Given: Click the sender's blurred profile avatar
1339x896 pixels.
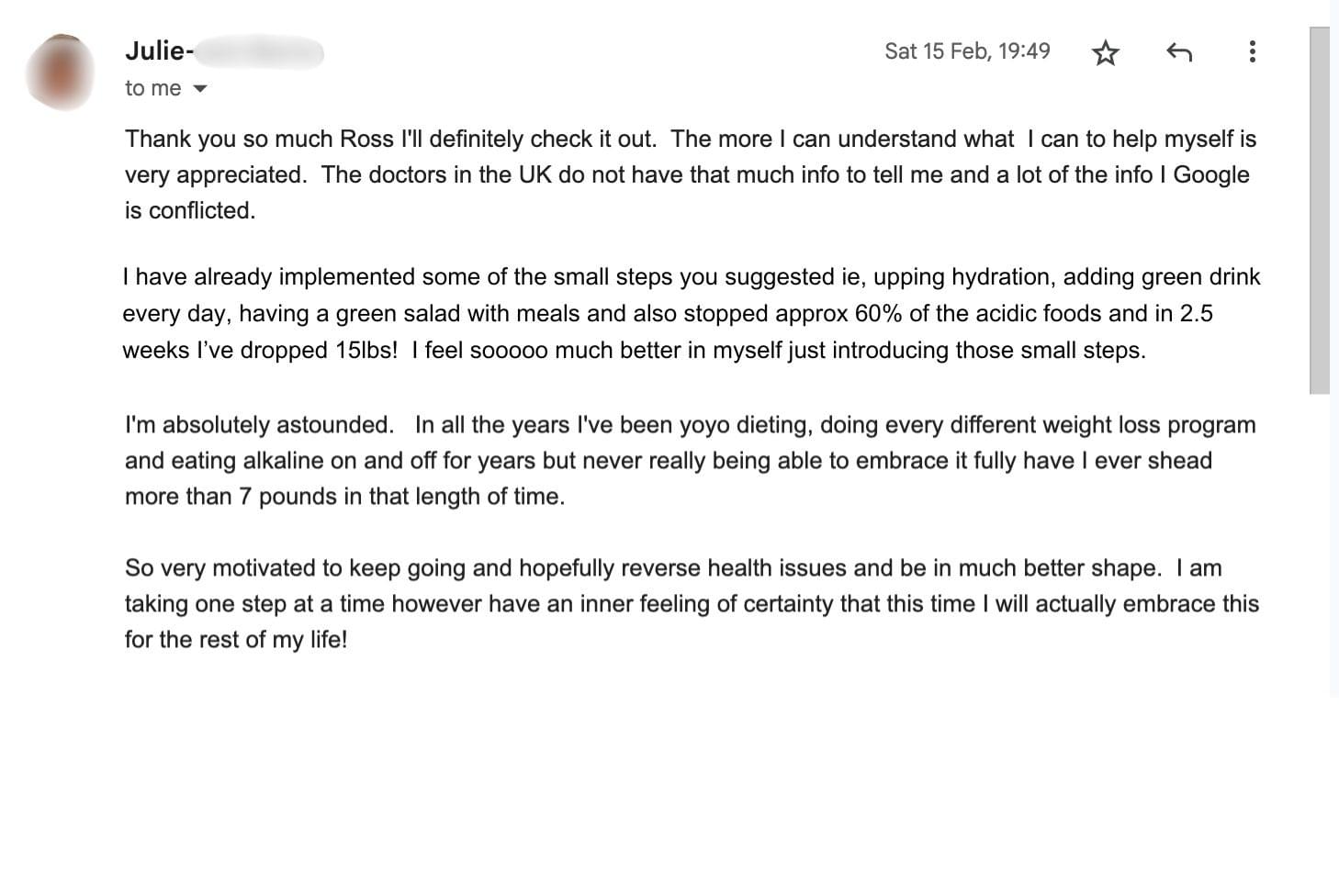Looking at the screenshot, I should (61, 72).
